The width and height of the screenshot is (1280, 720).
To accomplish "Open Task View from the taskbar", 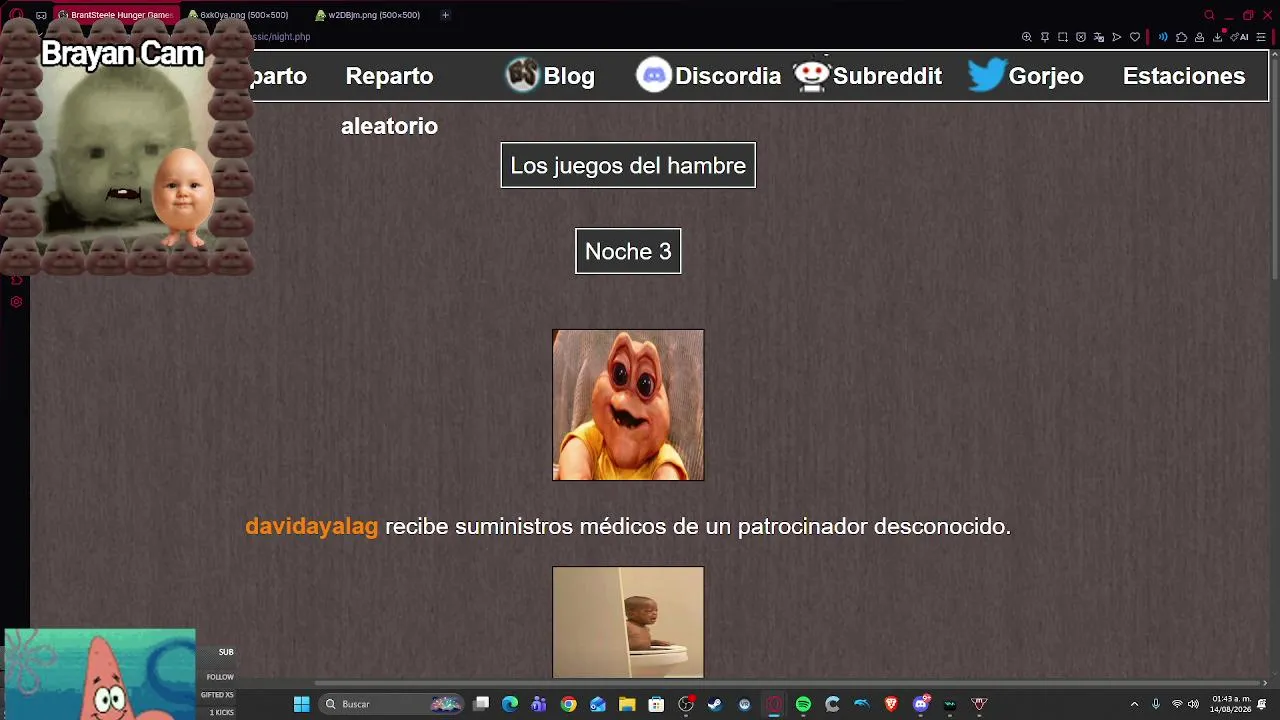I will click(481, 704).
